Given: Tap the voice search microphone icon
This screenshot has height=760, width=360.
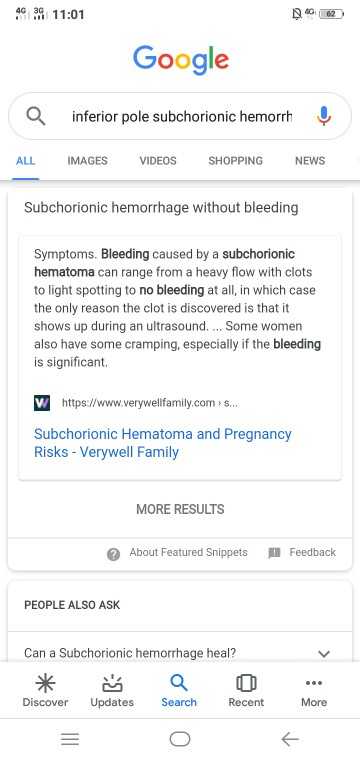Looking at the screenshot, I should point(324,116).
